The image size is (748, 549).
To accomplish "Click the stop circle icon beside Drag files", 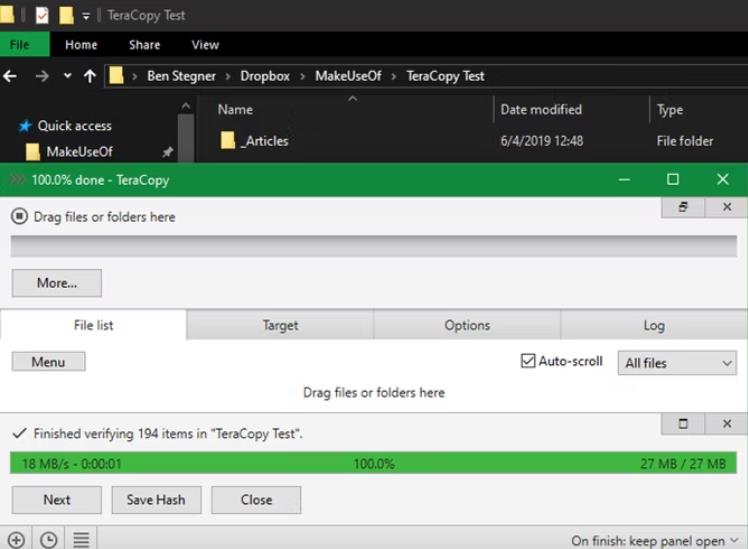I will tap(19, 216).
